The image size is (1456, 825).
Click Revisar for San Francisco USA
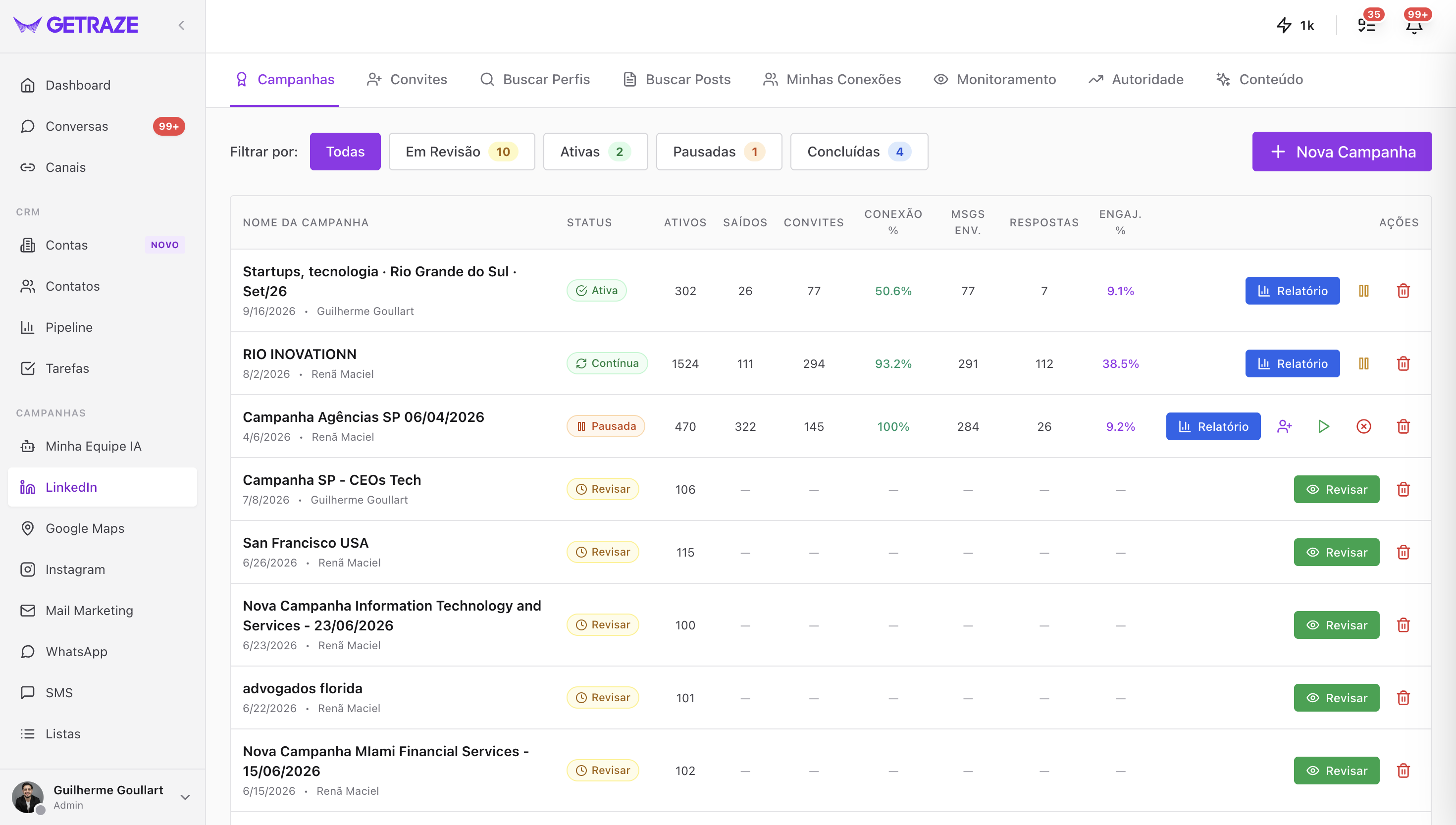pyautogui.click(x=1337, y=552)
